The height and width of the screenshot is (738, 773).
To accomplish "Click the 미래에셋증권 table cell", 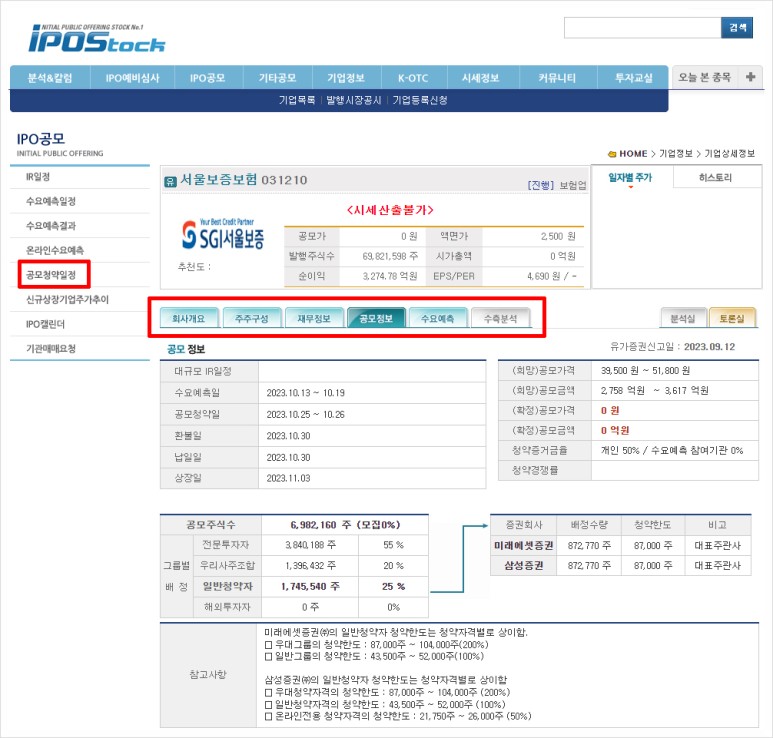I will [524, 545].
